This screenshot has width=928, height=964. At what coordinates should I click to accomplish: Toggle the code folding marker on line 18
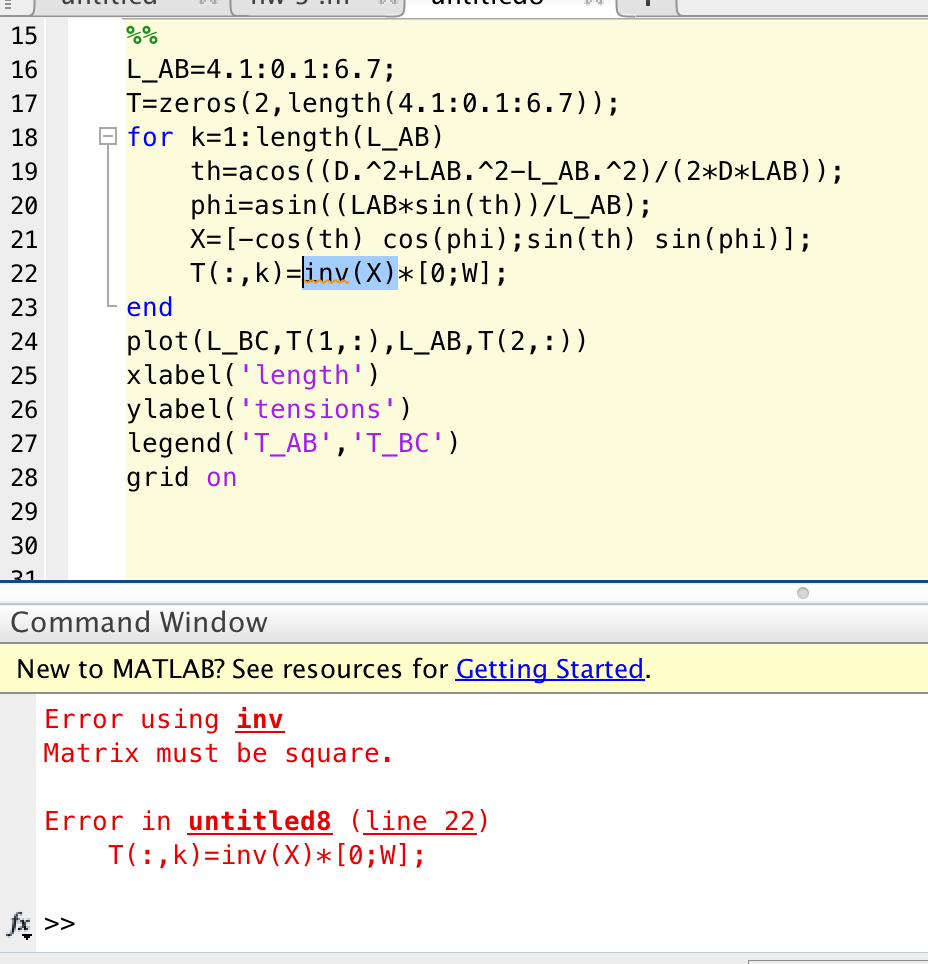[106, 137]
